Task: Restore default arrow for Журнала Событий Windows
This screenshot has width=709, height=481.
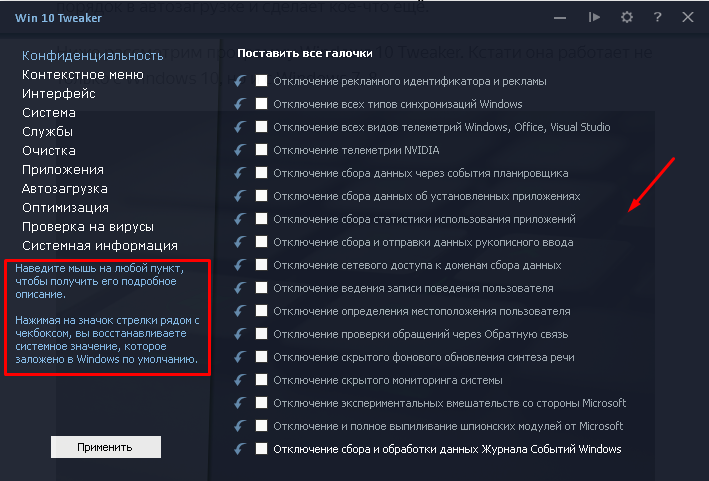Action: point(241,449)
